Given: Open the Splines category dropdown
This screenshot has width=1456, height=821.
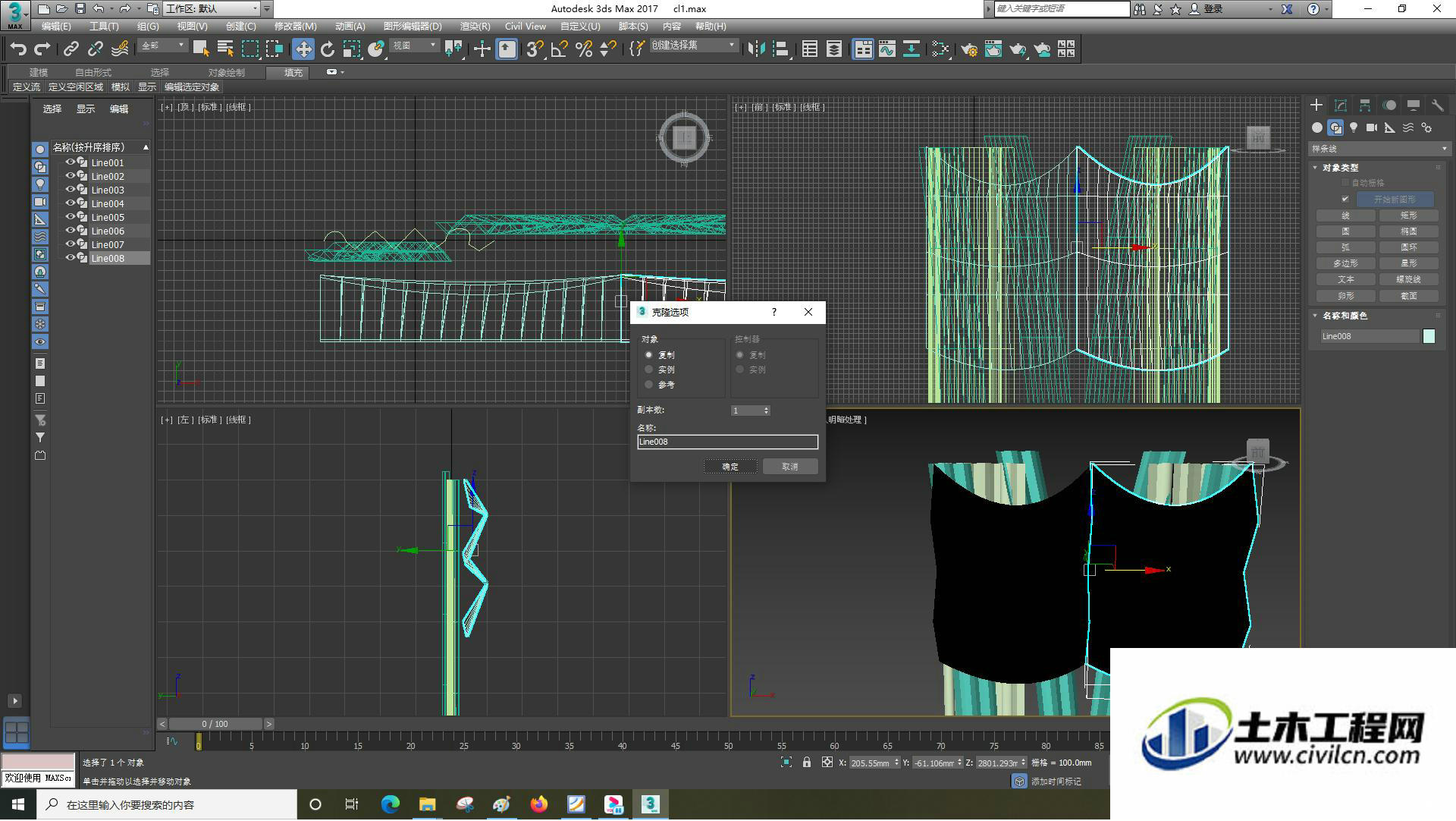Looking at the screenshot, I should 1379,149.
